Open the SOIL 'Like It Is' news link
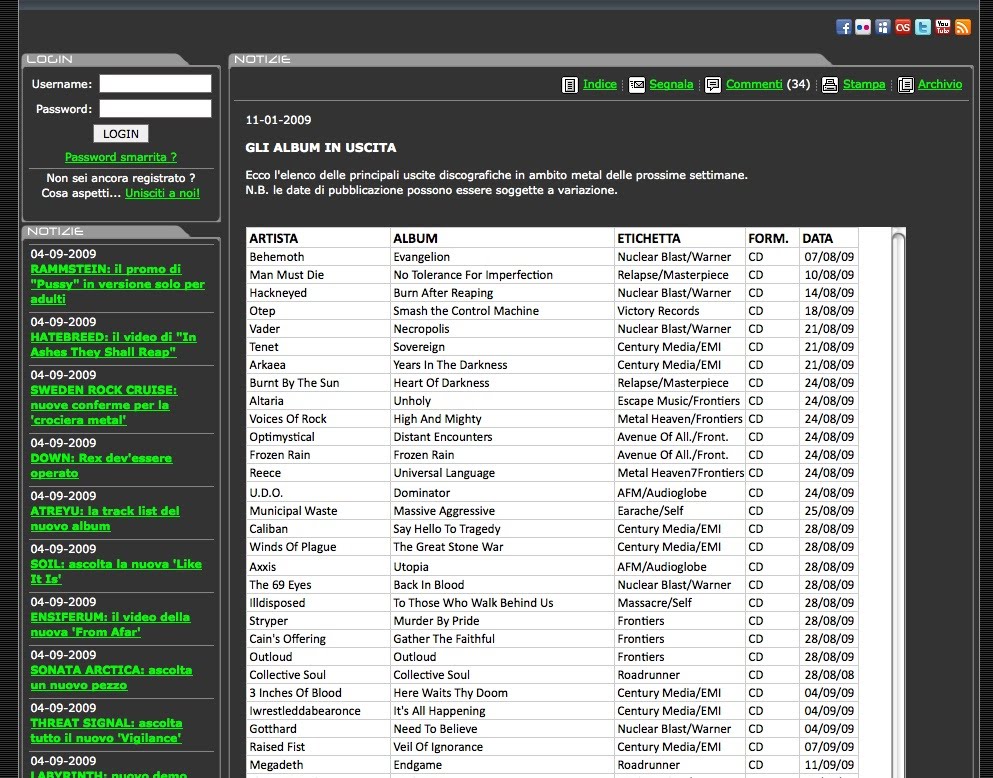 pos(116,572)
